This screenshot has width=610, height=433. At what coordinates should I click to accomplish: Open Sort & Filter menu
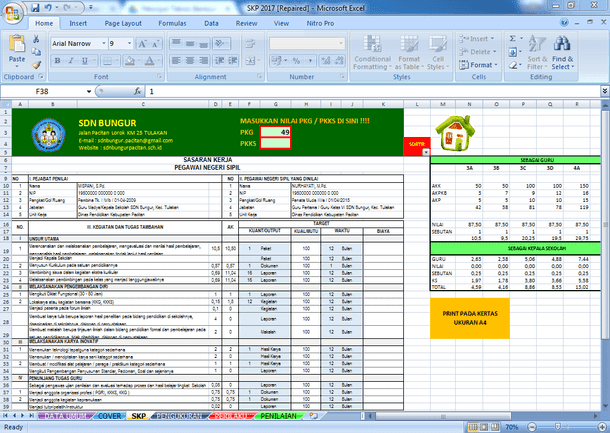pos(537,52)
